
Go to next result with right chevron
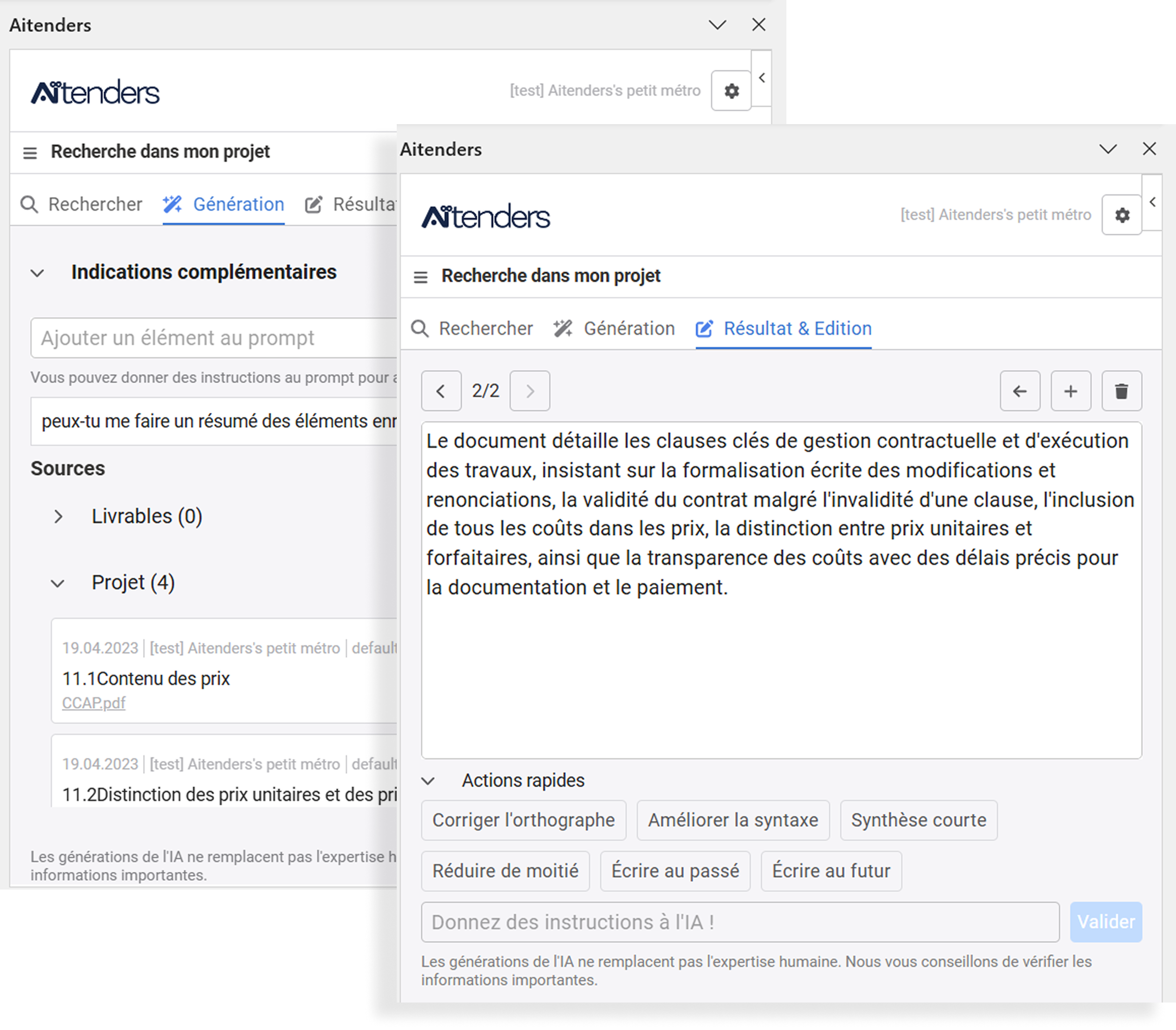tap(530, 391)
